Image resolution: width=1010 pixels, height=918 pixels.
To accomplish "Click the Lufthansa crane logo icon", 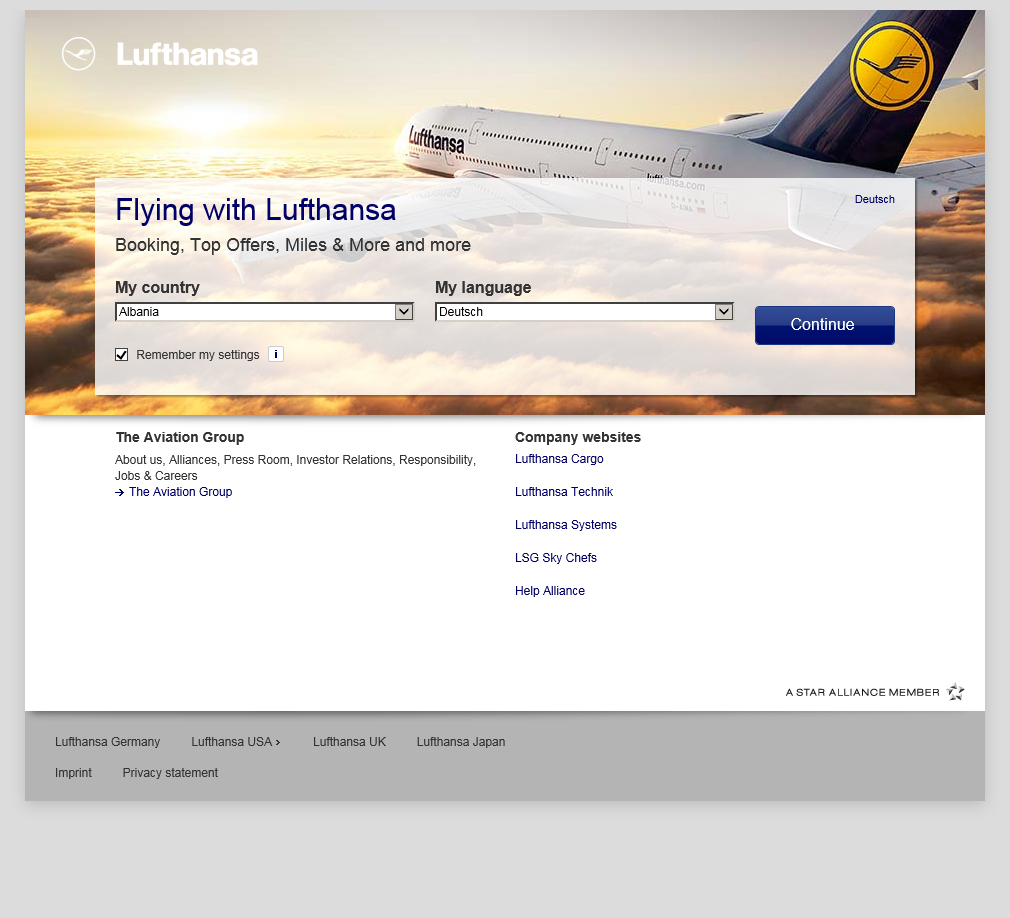I will (79, 54).
